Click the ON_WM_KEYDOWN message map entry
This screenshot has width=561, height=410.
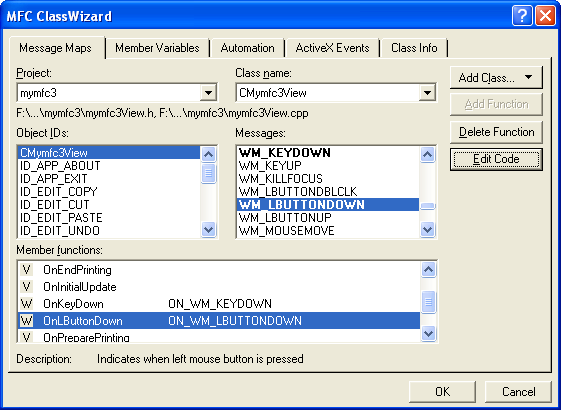pyautogui.click(x=220, y=304)
